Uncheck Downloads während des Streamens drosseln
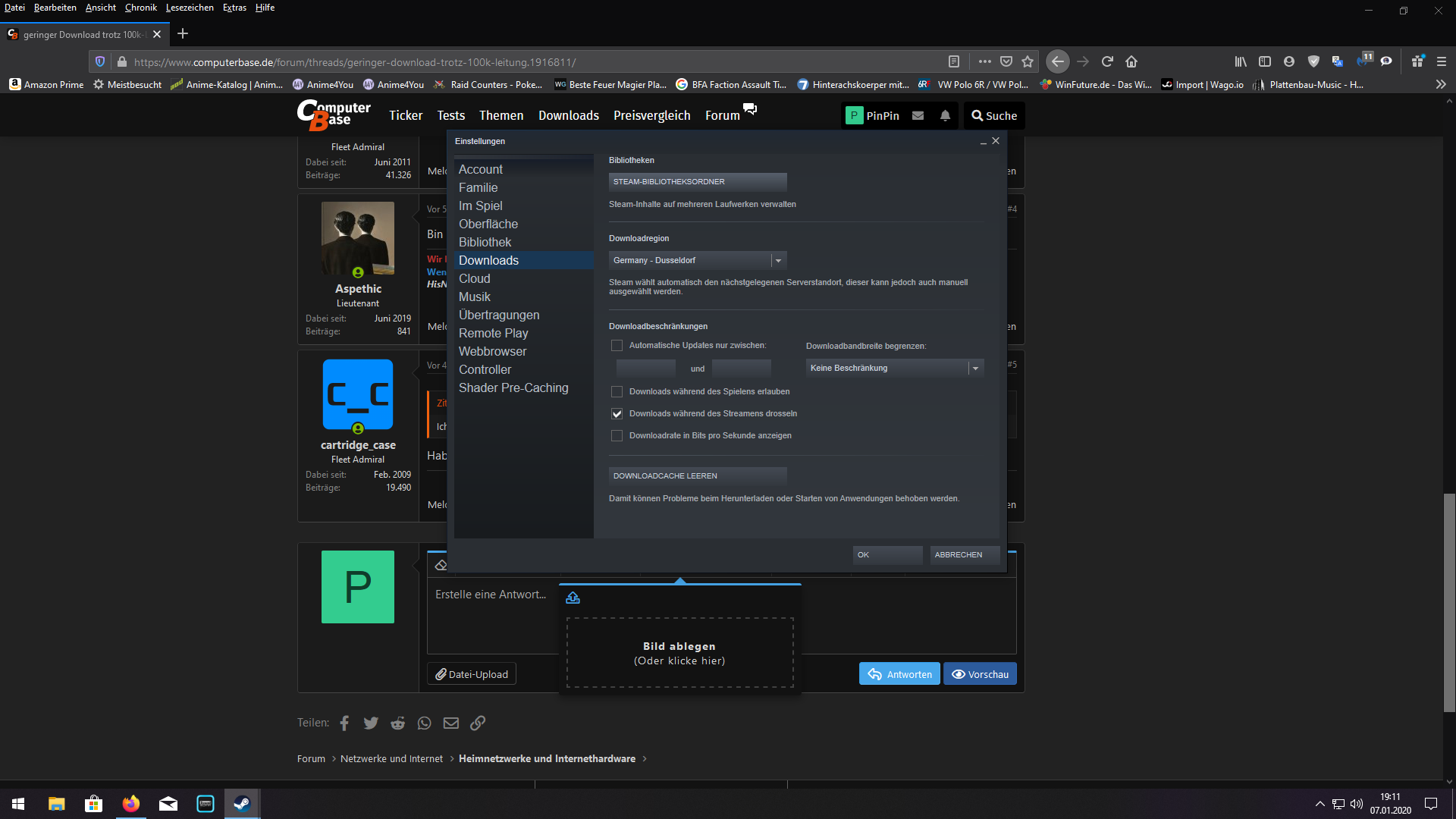The width and height of the screenshot is (1456, 819). (x=617, y=414)
